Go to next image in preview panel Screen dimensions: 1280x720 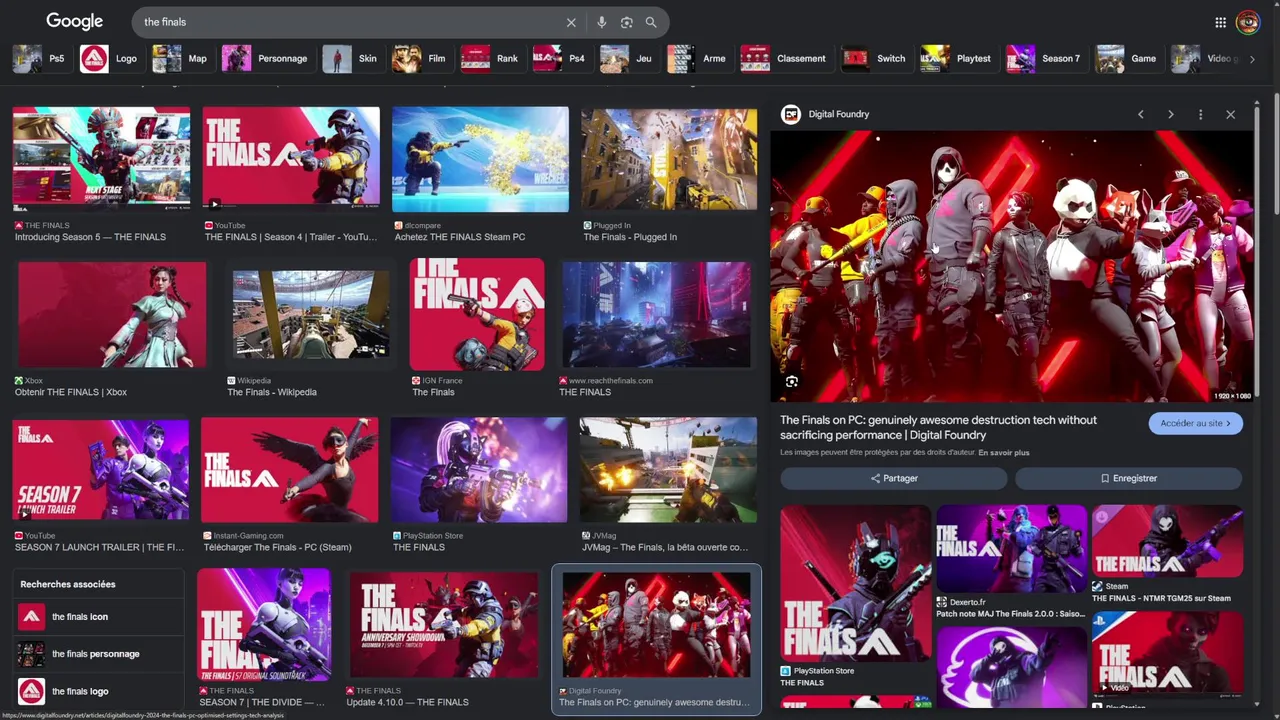(x=1170, y=114)
